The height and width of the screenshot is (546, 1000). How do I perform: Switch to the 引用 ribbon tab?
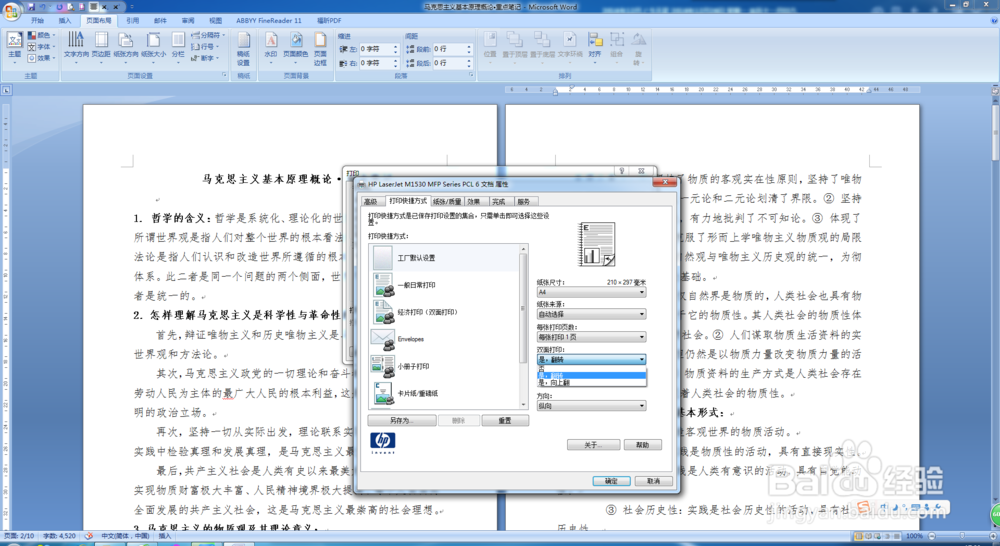coord(133,20)
